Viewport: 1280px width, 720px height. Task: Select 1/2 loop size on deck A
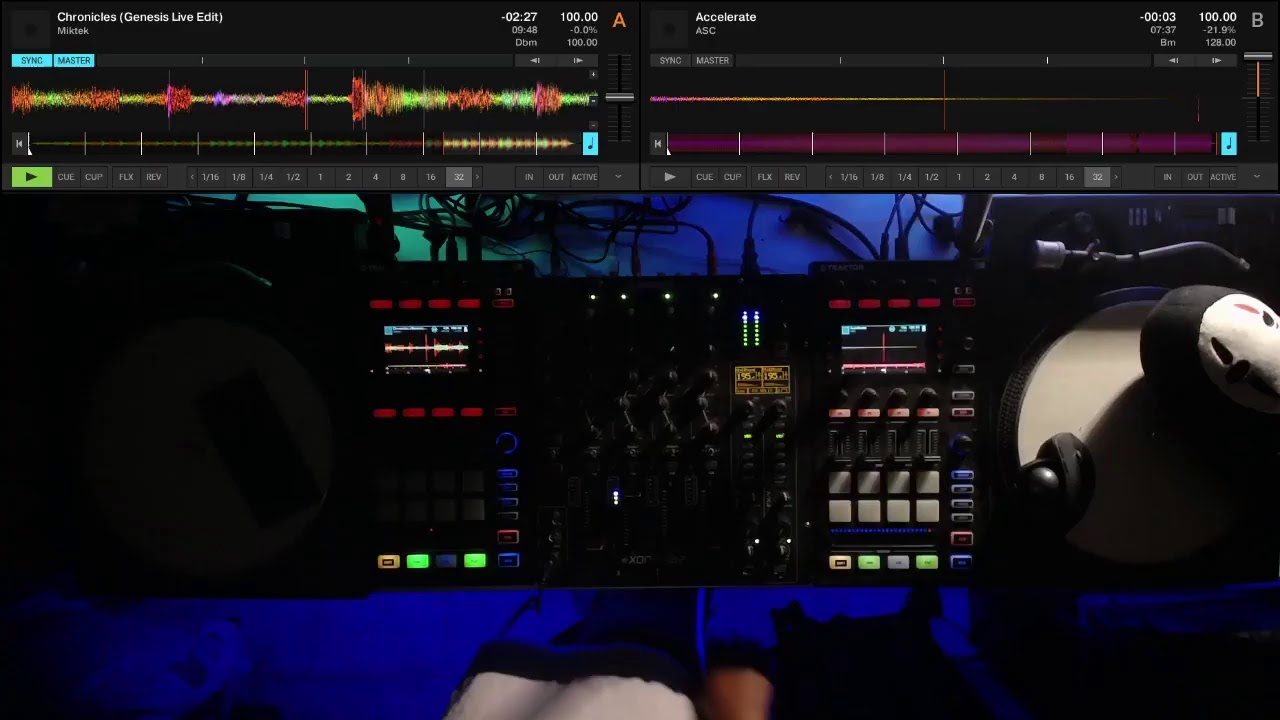pyautogui.click(x=293, y=177)
